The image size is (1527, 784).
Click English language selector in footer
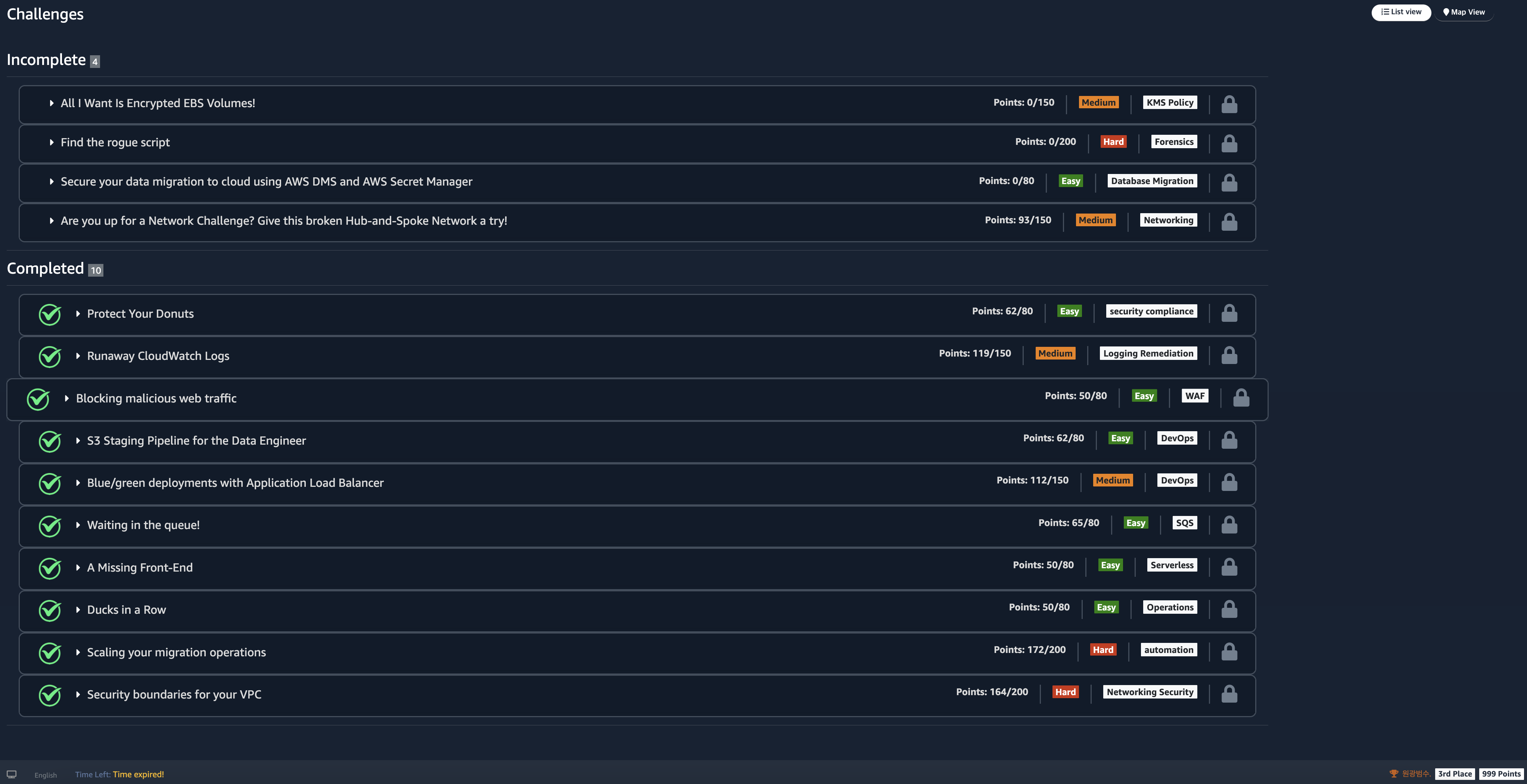tap(46, 775)
